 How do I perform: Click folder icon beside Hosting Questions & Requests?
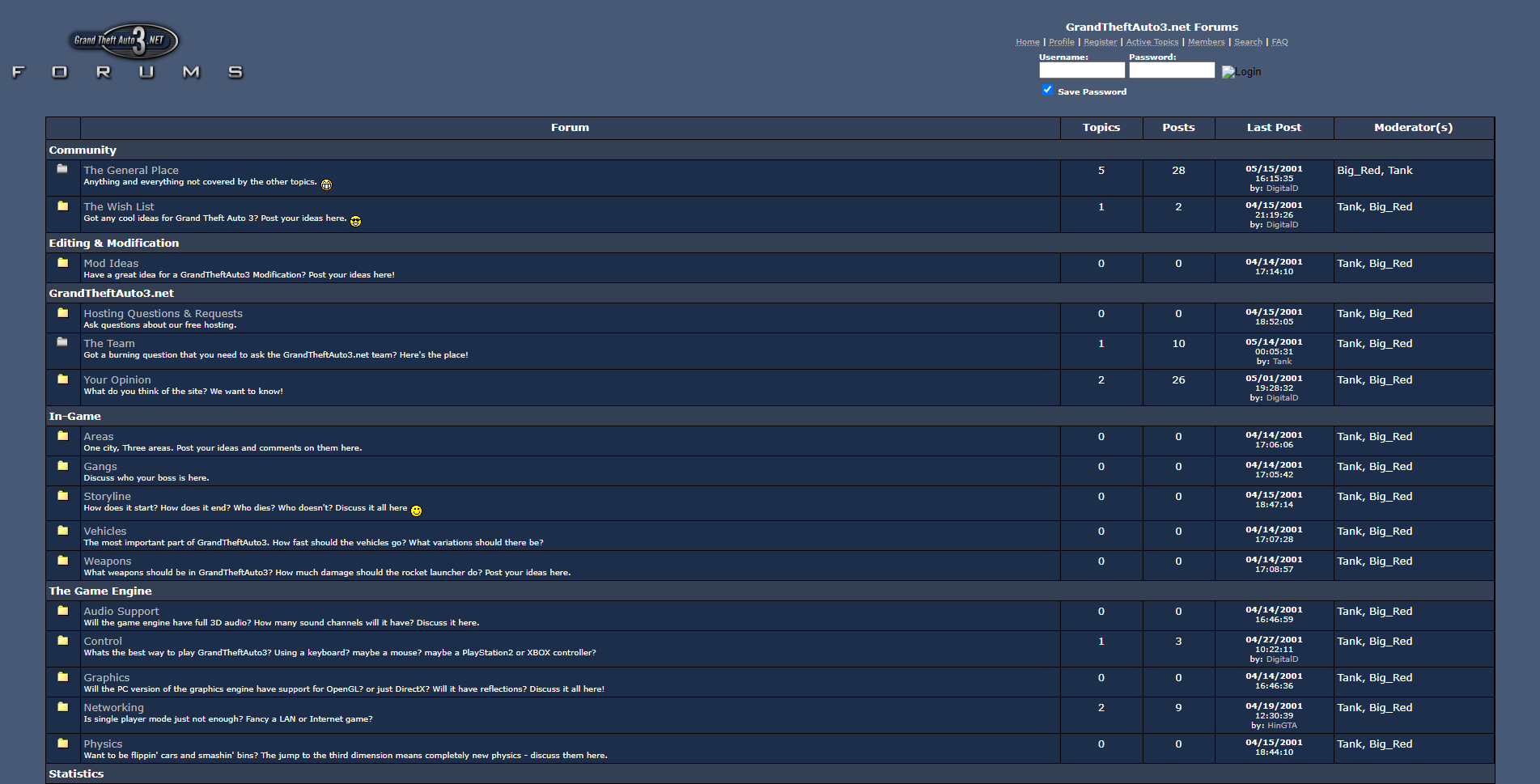pos(62,312)
